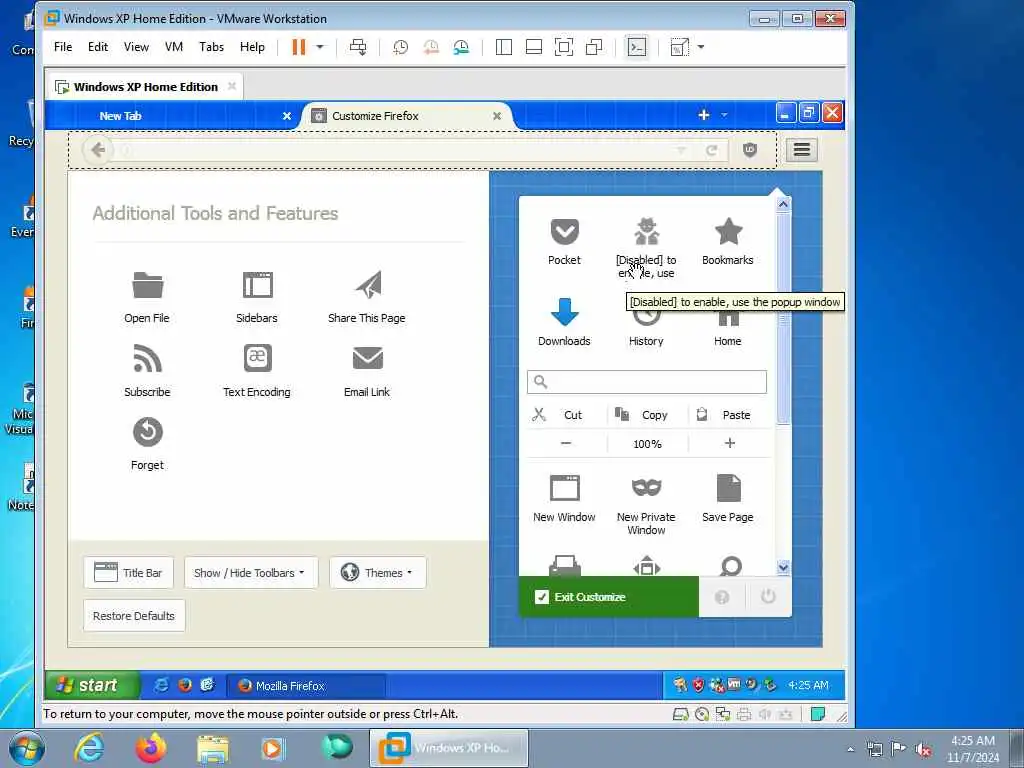
Task: Click the power quit icon in the panel
Action: click(768, 596)
